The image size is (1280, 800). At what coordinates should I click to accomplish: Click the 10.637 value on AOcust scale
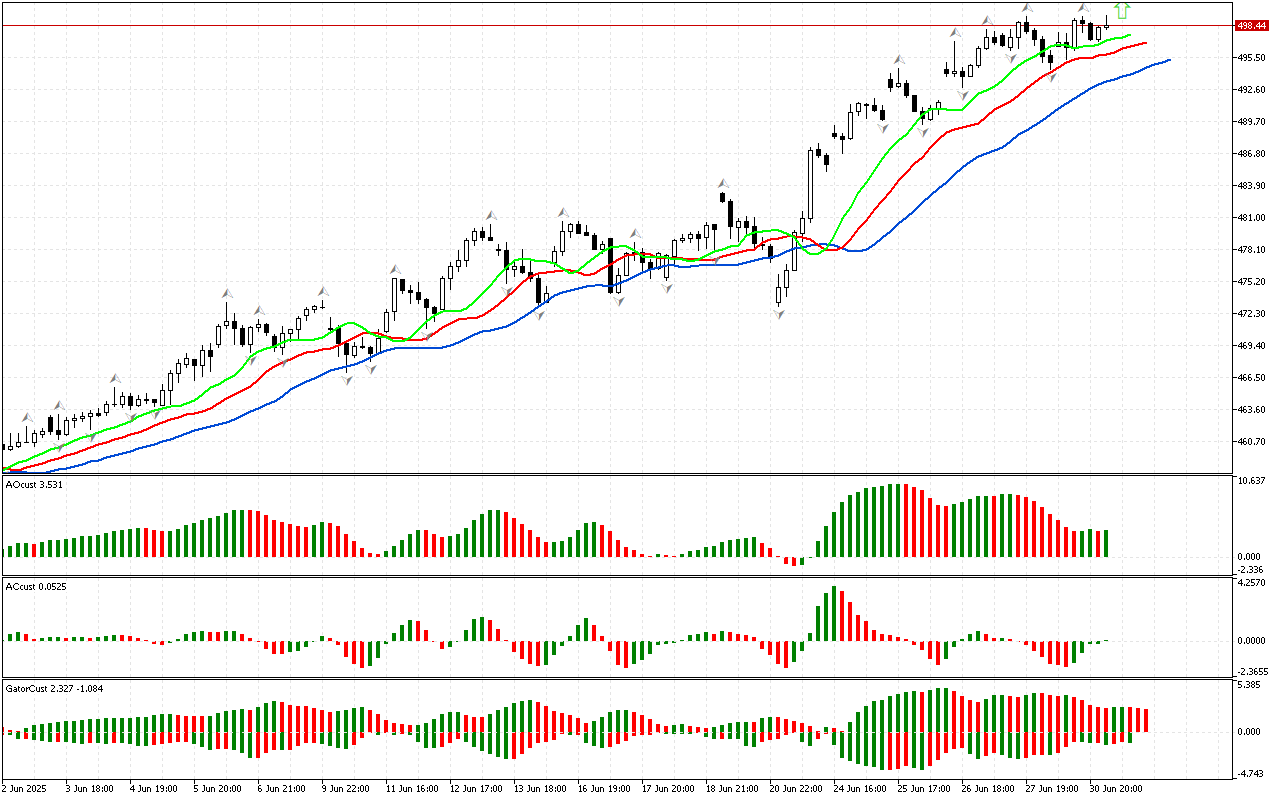click(x=1251, y=481)
